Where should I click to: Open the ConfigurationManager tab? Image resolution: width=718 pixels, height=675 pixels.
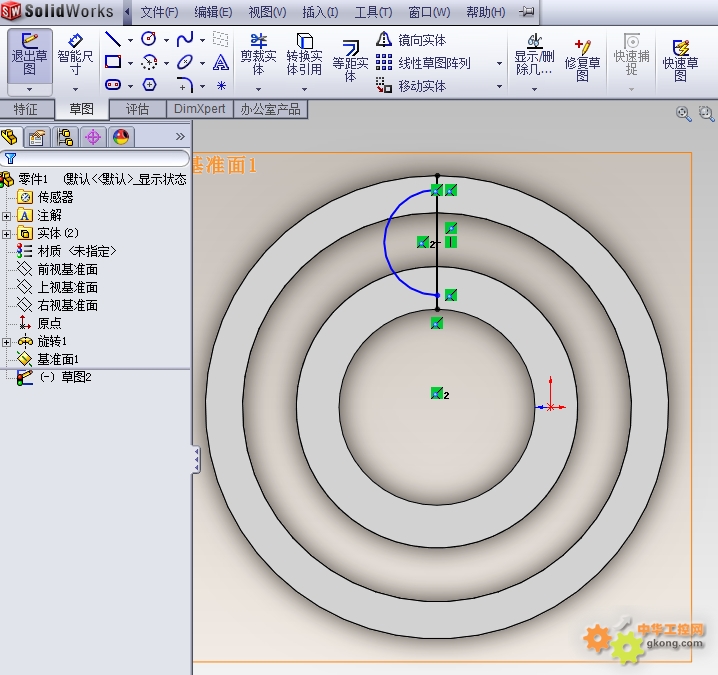(65, 137)
